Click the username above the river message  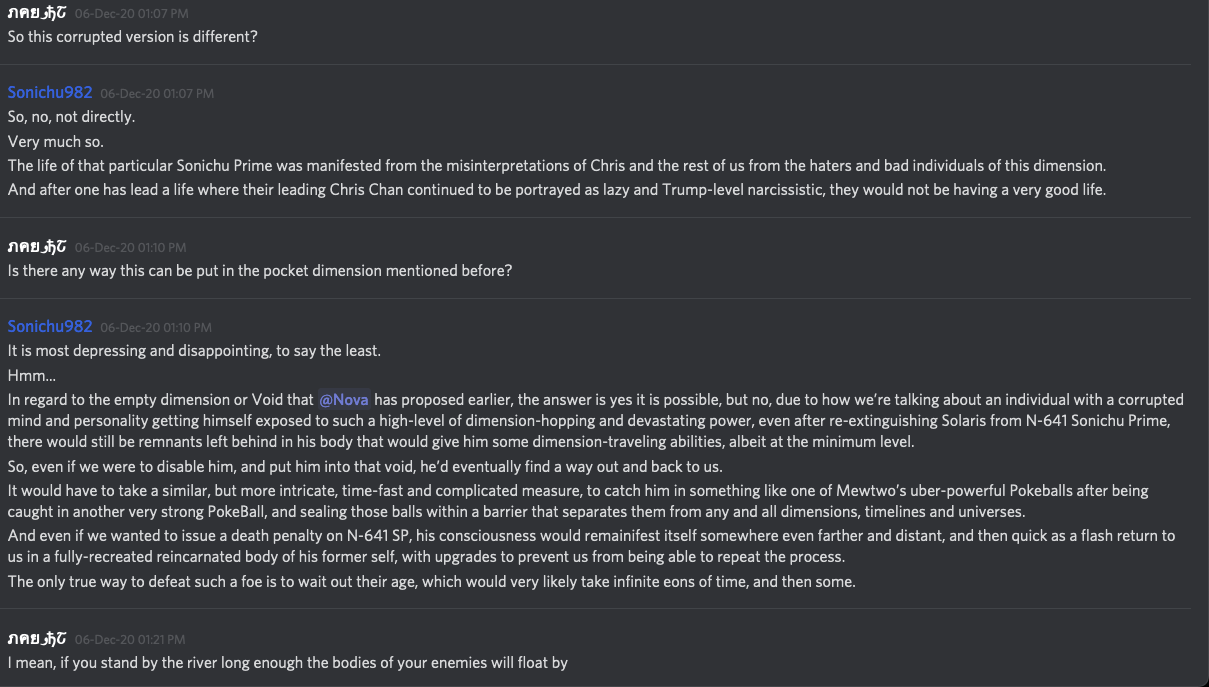pos(37,638)
